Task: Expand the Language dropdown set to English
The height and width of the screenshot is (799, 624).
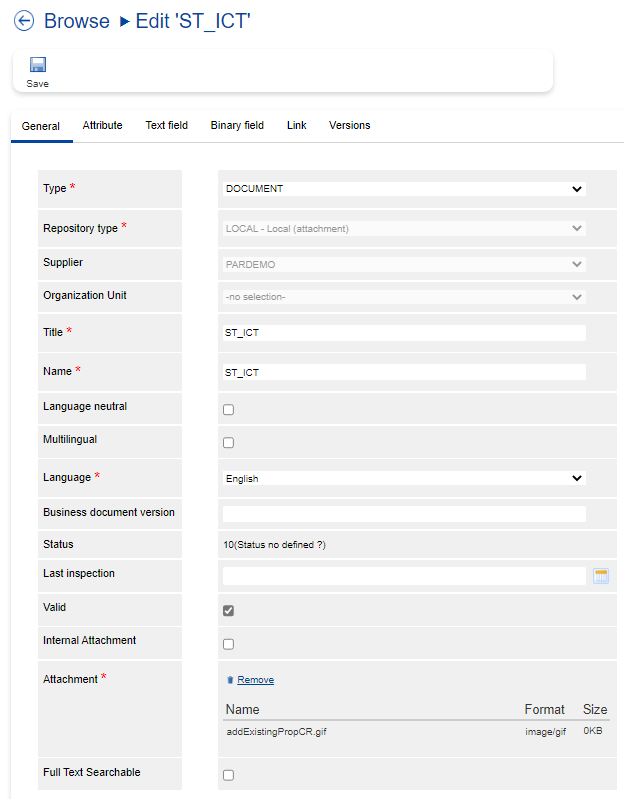Action: (x=404, y=479)
